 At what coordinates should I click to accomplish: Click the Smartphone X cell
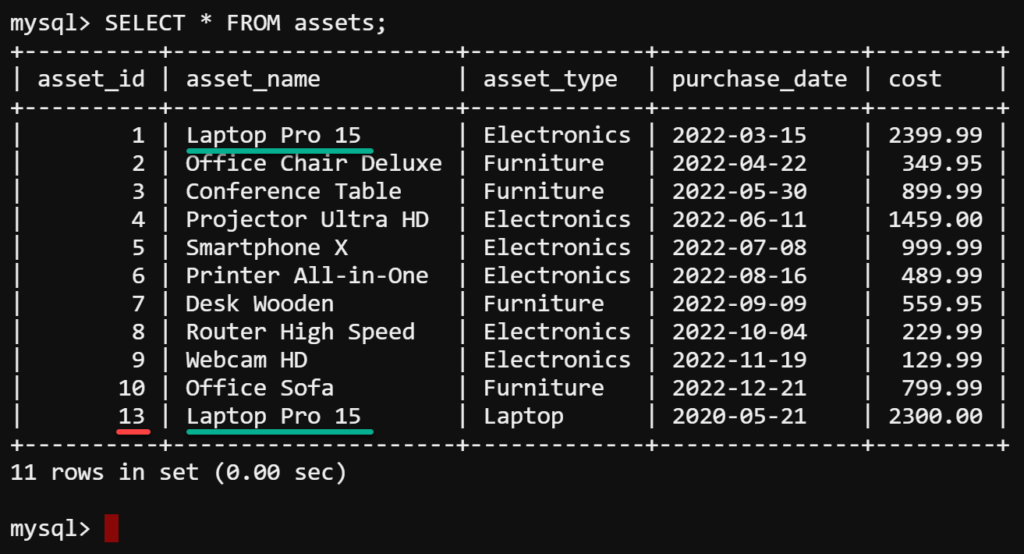click(x=266, y=248)
